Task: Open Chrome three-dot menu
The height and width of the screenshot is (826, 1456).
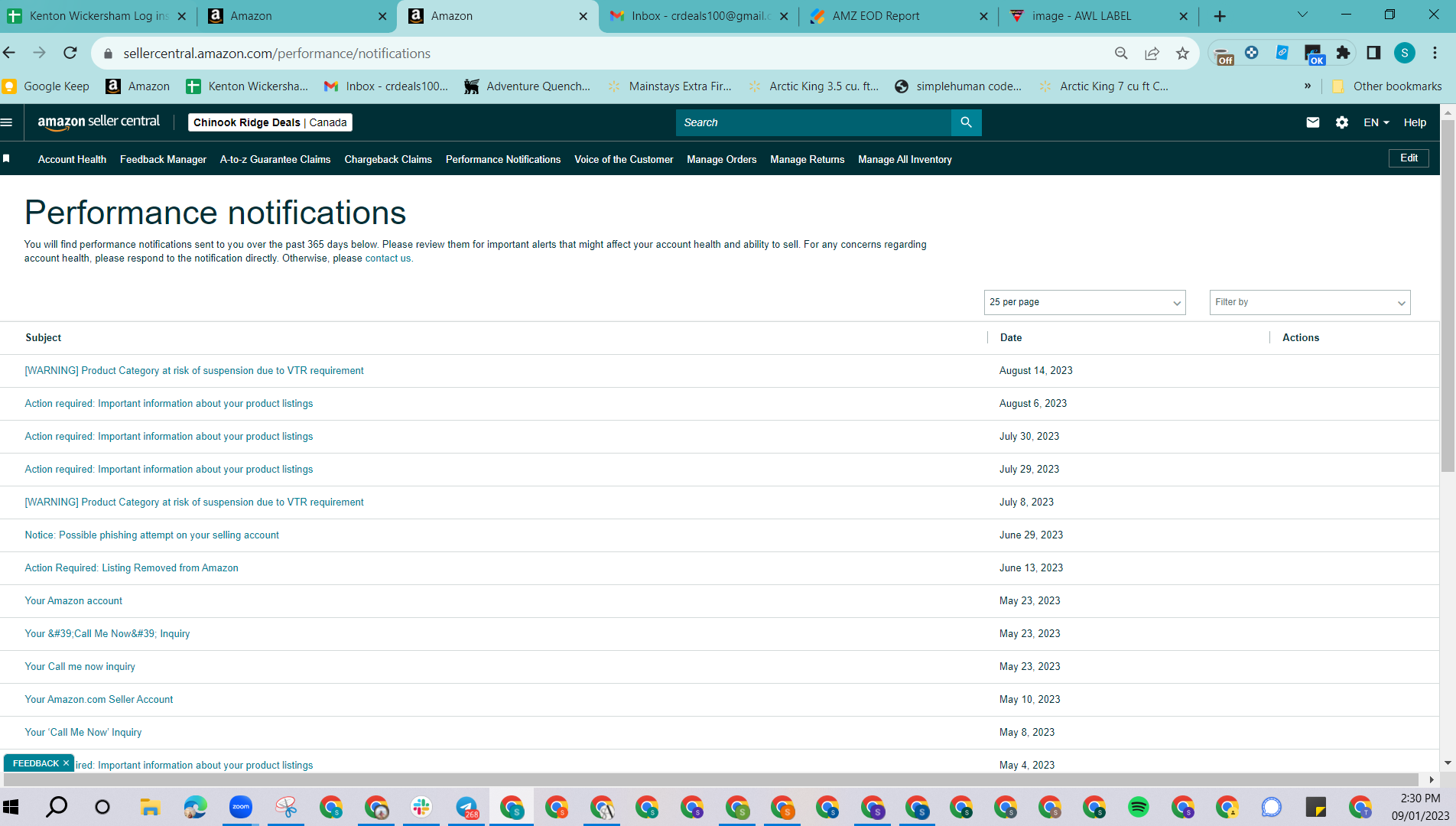Action: (1435, 53)
